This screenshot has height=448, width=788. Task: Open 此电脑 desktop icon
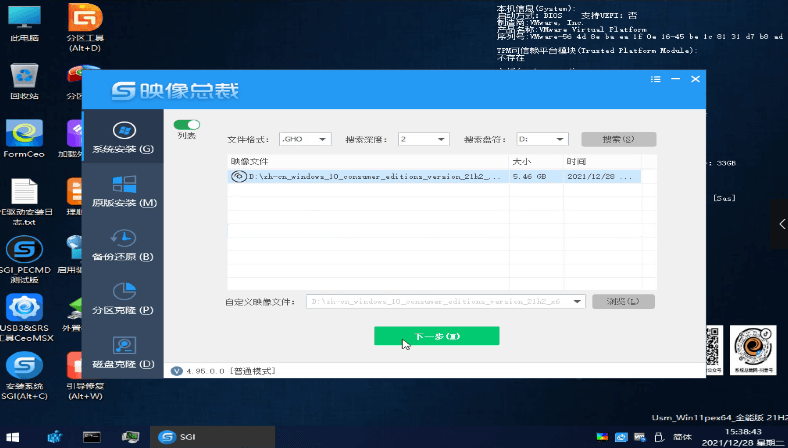(x=24, y=24)
